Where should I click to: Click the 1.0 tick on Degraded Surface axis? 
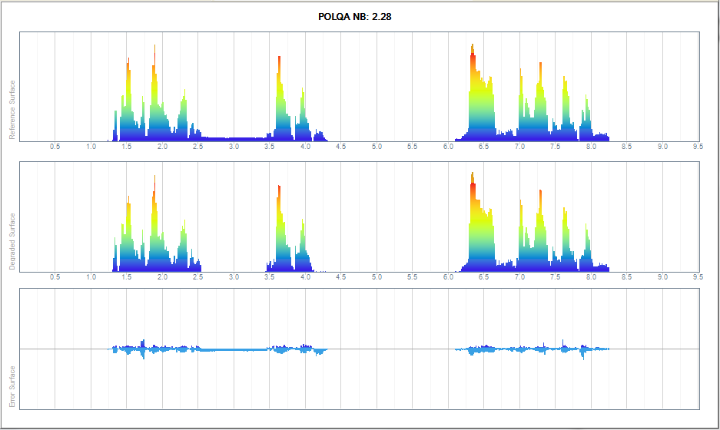(x=91, y=278)
